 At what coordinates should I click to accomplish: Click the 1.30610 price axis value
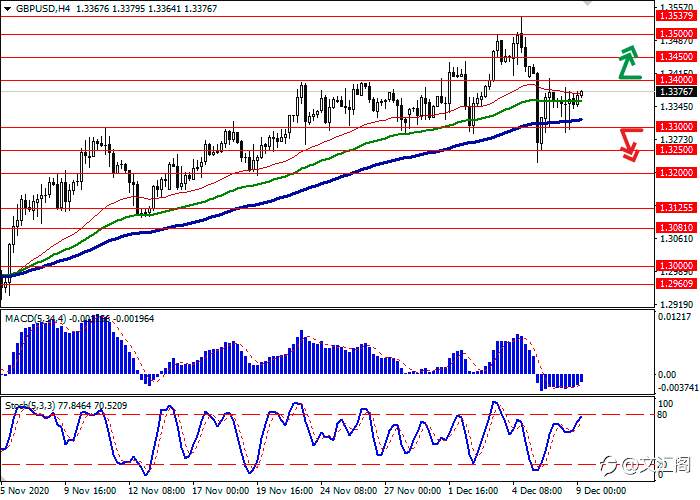pos(677,239)
